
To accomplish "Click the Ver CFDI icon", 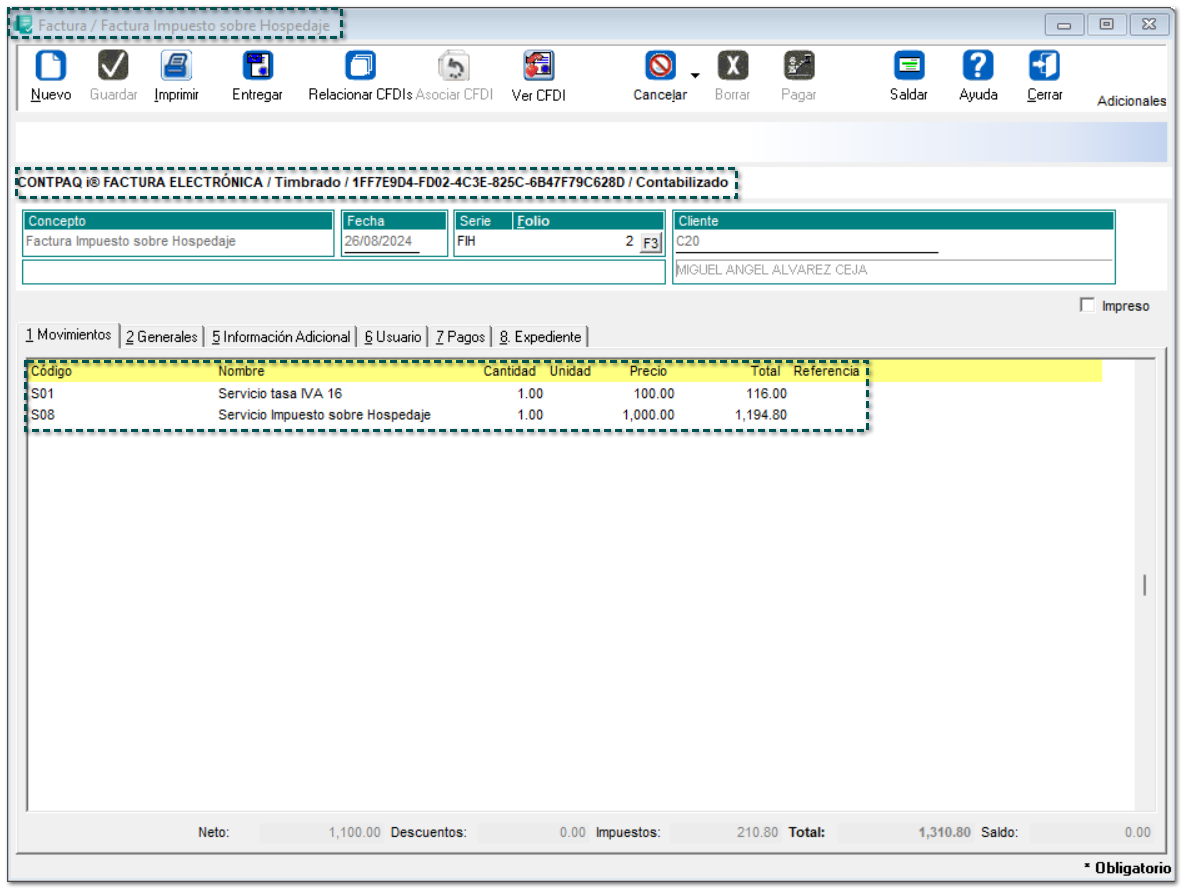I will (538, 67).
